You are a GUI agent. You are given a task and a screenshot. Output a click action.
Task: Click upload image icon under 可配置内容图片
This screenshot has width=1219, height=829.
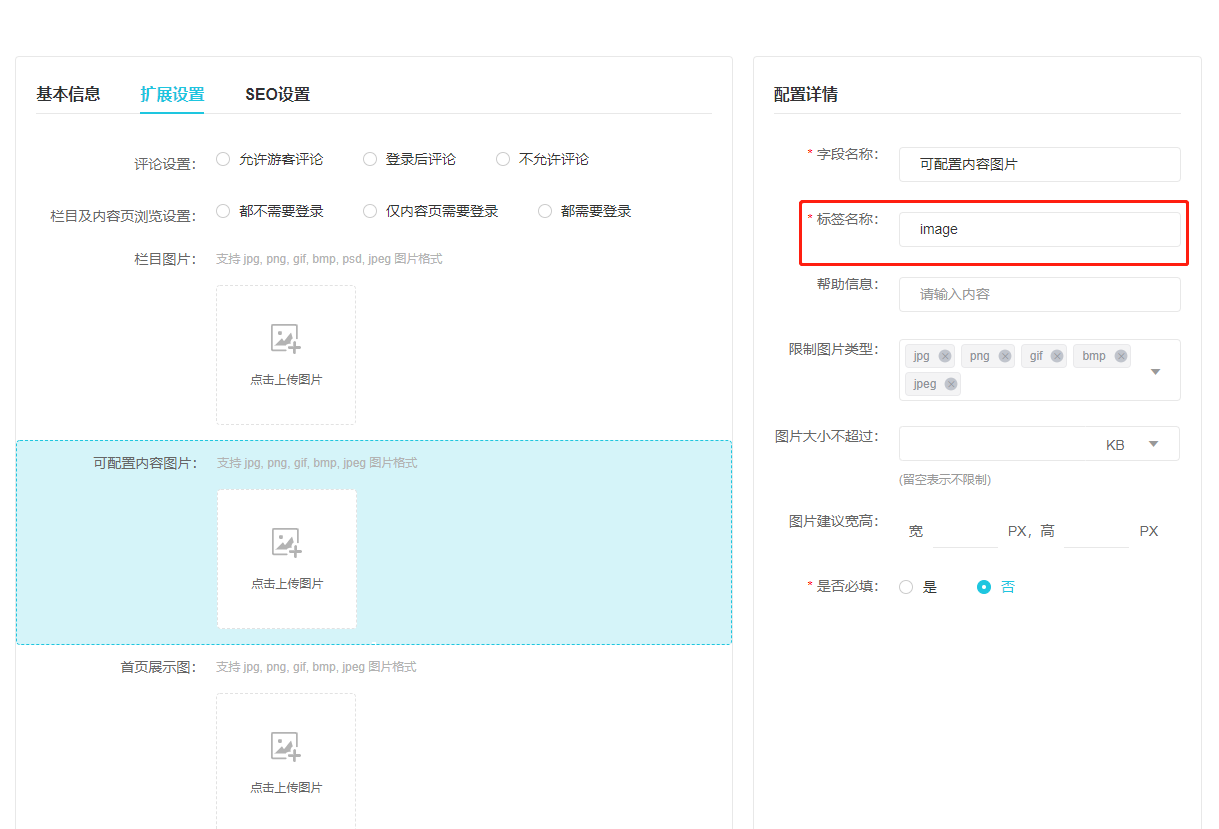(x=287, y=543)
